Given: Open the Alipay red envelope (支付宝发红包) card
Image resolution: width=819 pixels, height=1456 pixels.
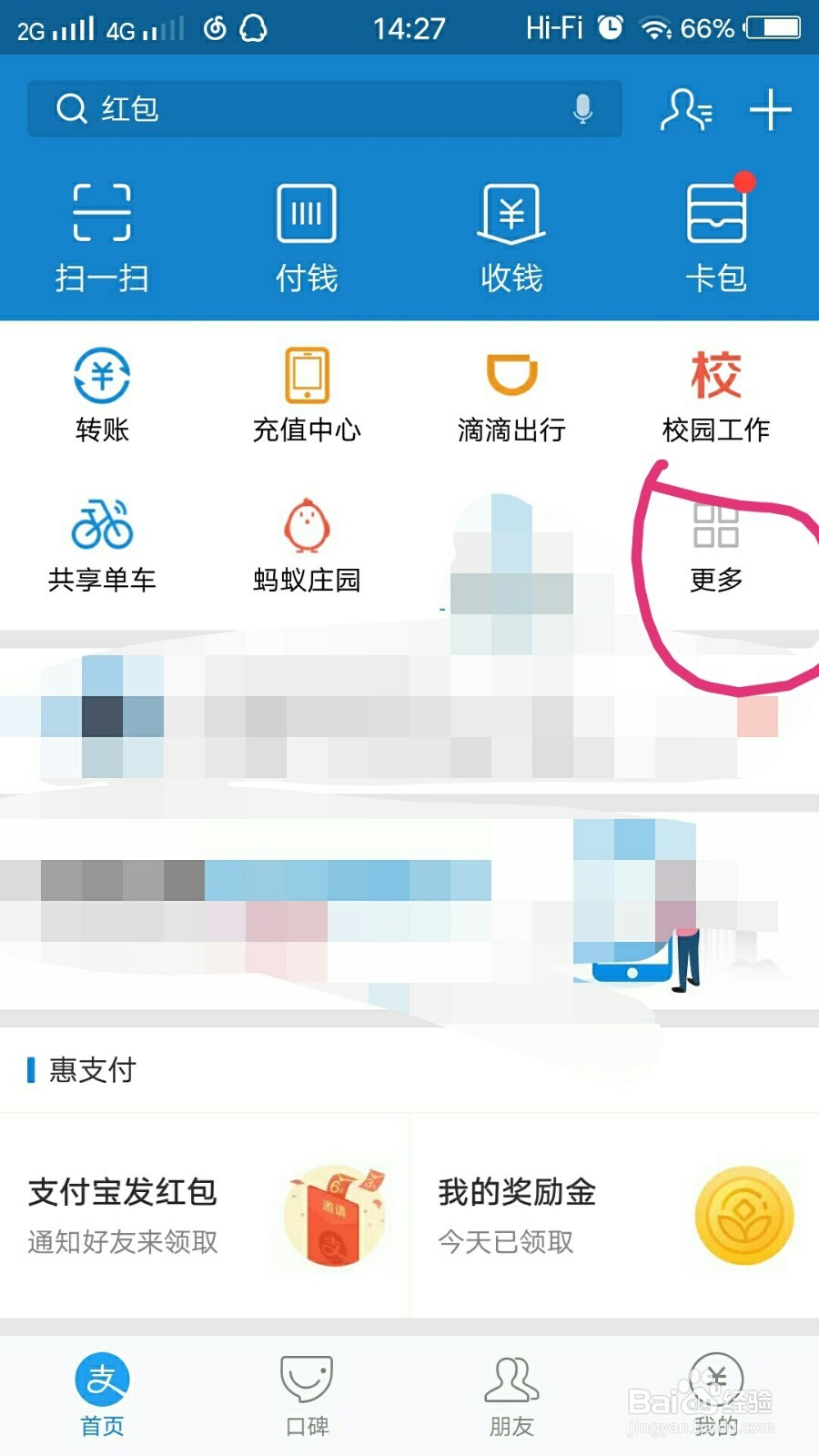Looking at the screenshot, I should (205, 1216).
